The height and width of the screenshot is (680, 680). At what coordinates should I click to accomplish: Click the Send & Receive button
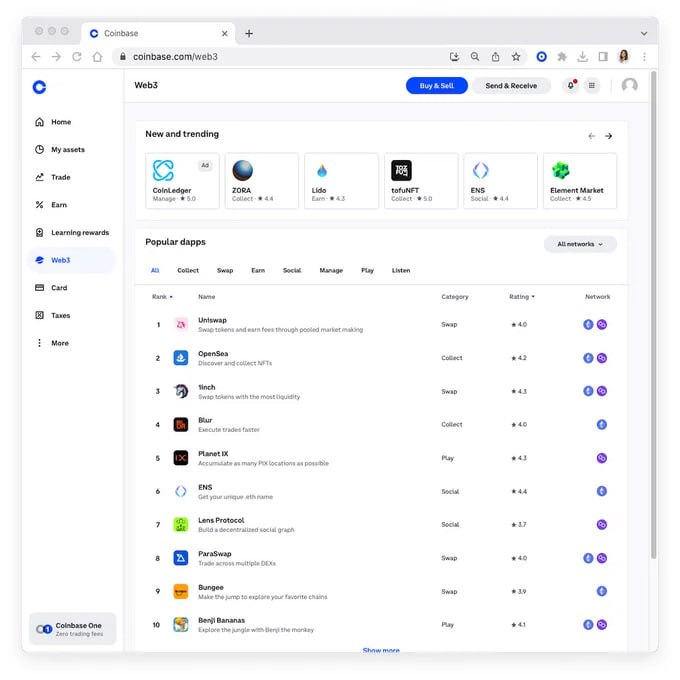pyautogui.click(x=511, y=85)
